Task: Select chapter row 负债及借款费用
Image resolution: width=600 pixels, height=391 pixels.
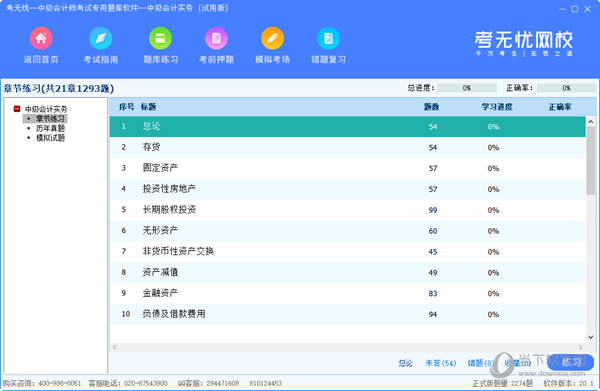Action: (x=347, y=314)
